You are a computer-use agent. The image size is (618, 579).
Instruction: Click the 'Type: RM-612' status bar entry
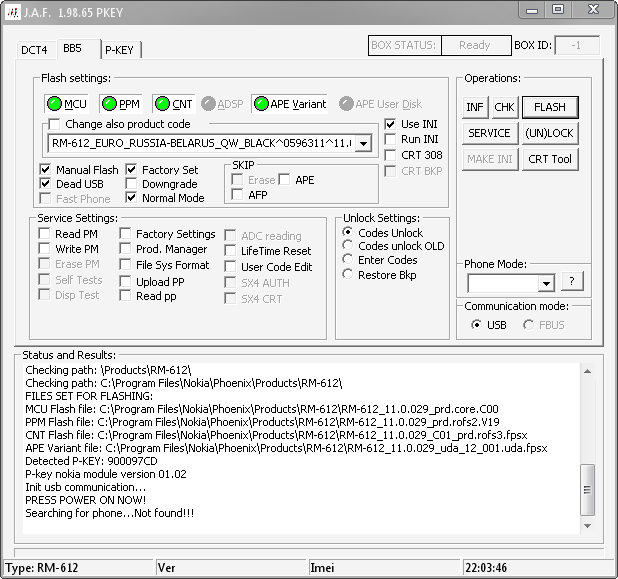(x=41, y=568)
